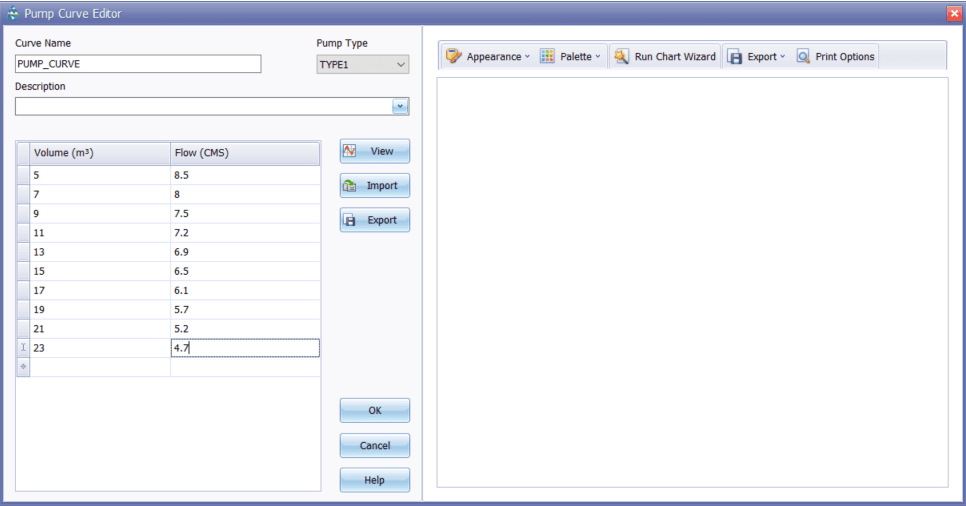This screenshot has height=506, width=966.
Task: Click the Print Options magnifier icon
Action: click(x=803, y=57)
